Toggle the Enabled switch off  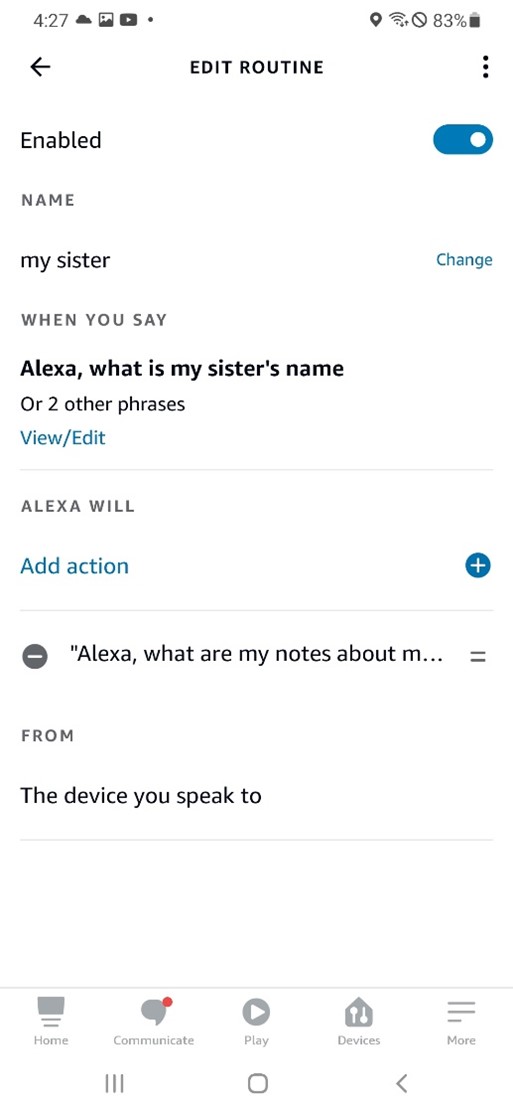tap(463, 140)
